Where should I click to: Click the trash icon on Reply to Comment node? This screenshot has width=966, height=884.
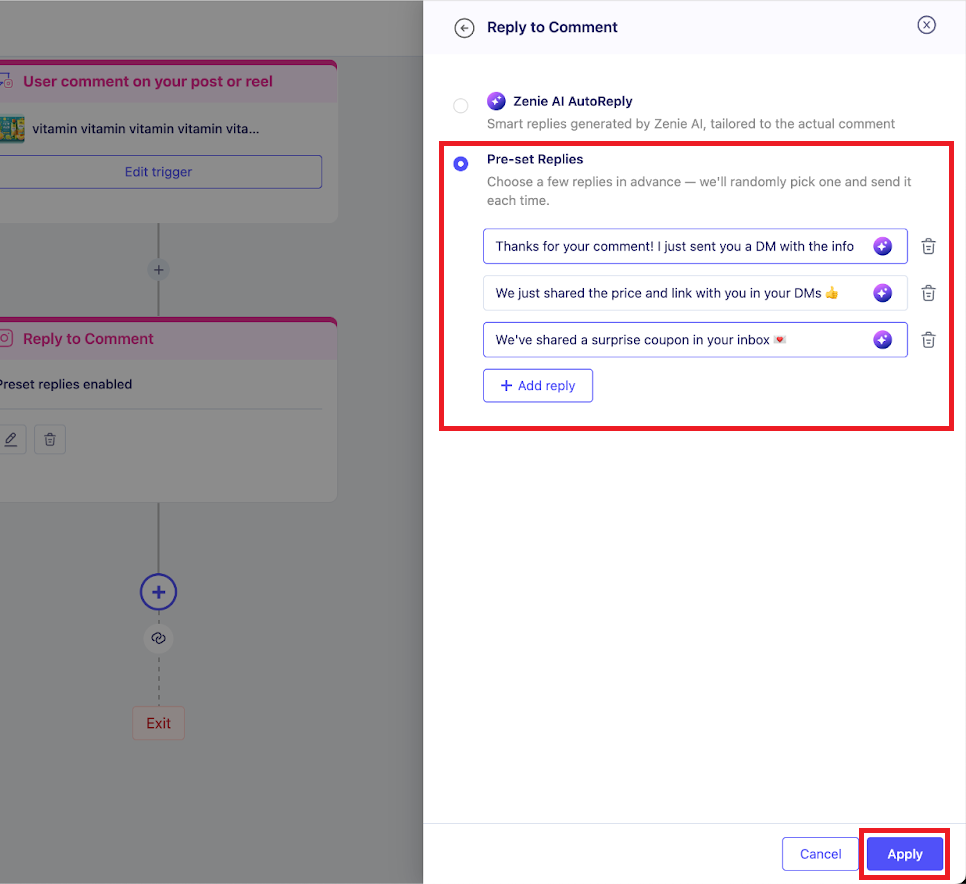50,439
